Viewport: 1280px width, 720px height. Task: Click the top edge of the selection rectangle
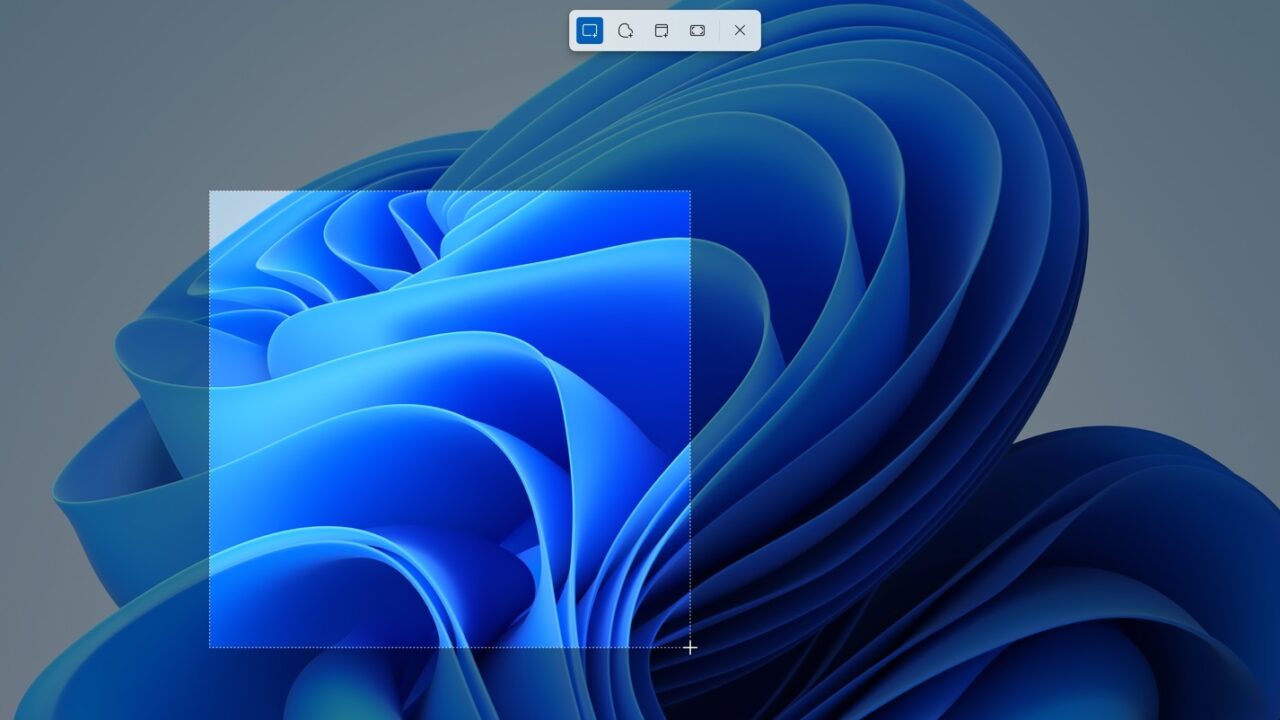450,191
